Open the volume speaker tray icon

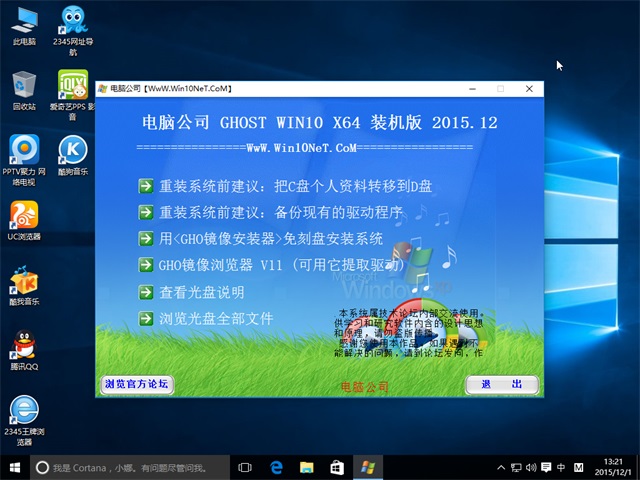click(x=531, y=468)
